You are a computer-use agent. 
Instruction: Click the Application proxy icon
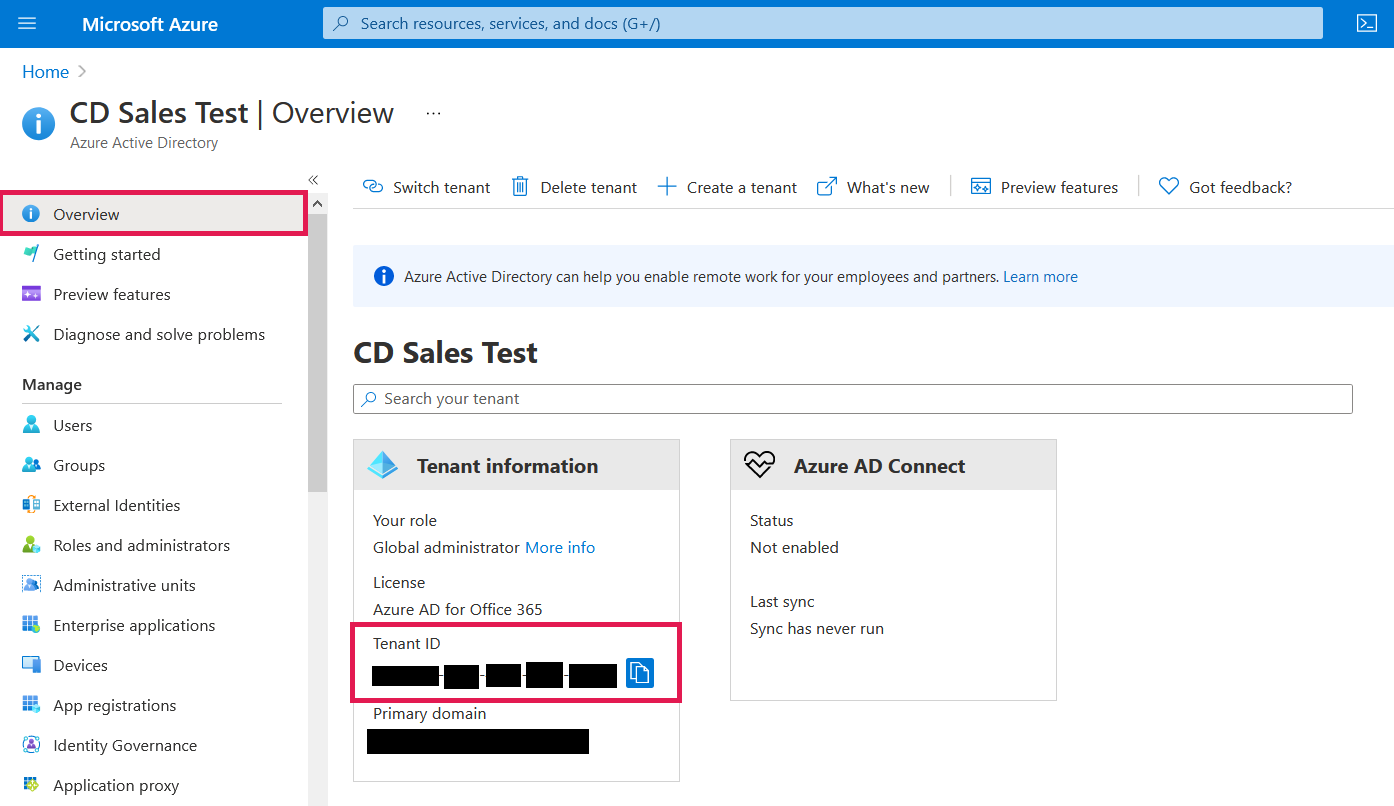[32, 785]
